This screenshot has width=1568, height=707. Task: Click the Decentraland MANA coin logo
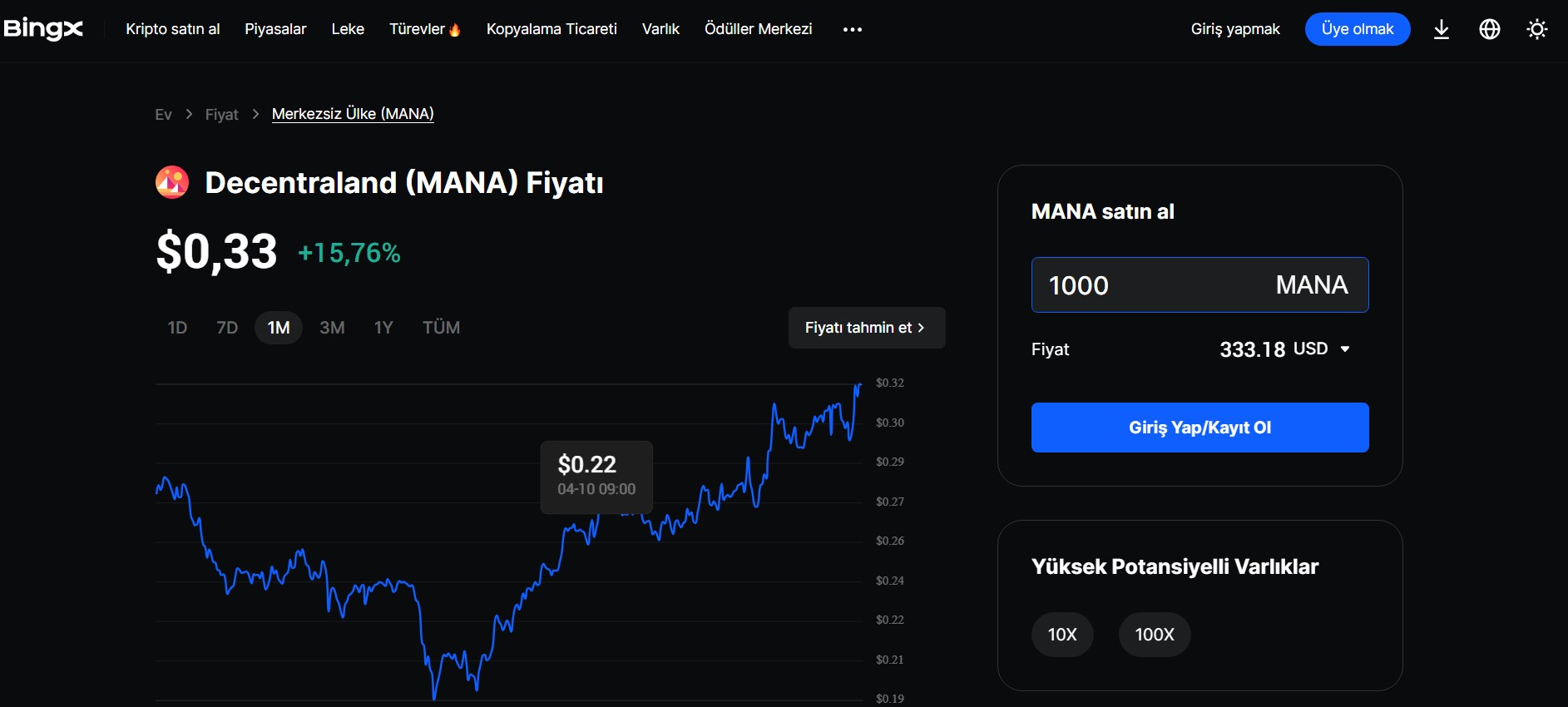point(172,182)
